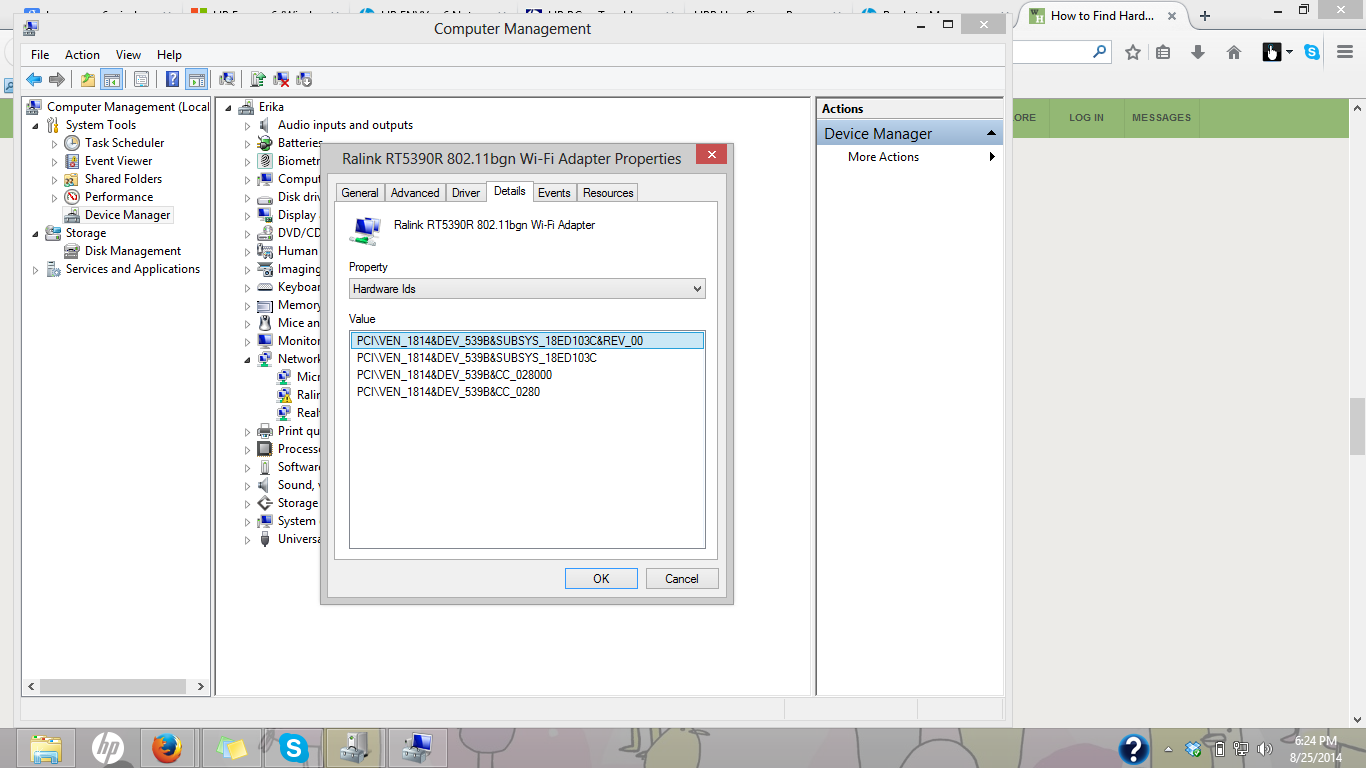Select Device Manager in console tree
The width and height of the screenshot is (1366, 768).
pyautogui.click(x=127, y=215)
